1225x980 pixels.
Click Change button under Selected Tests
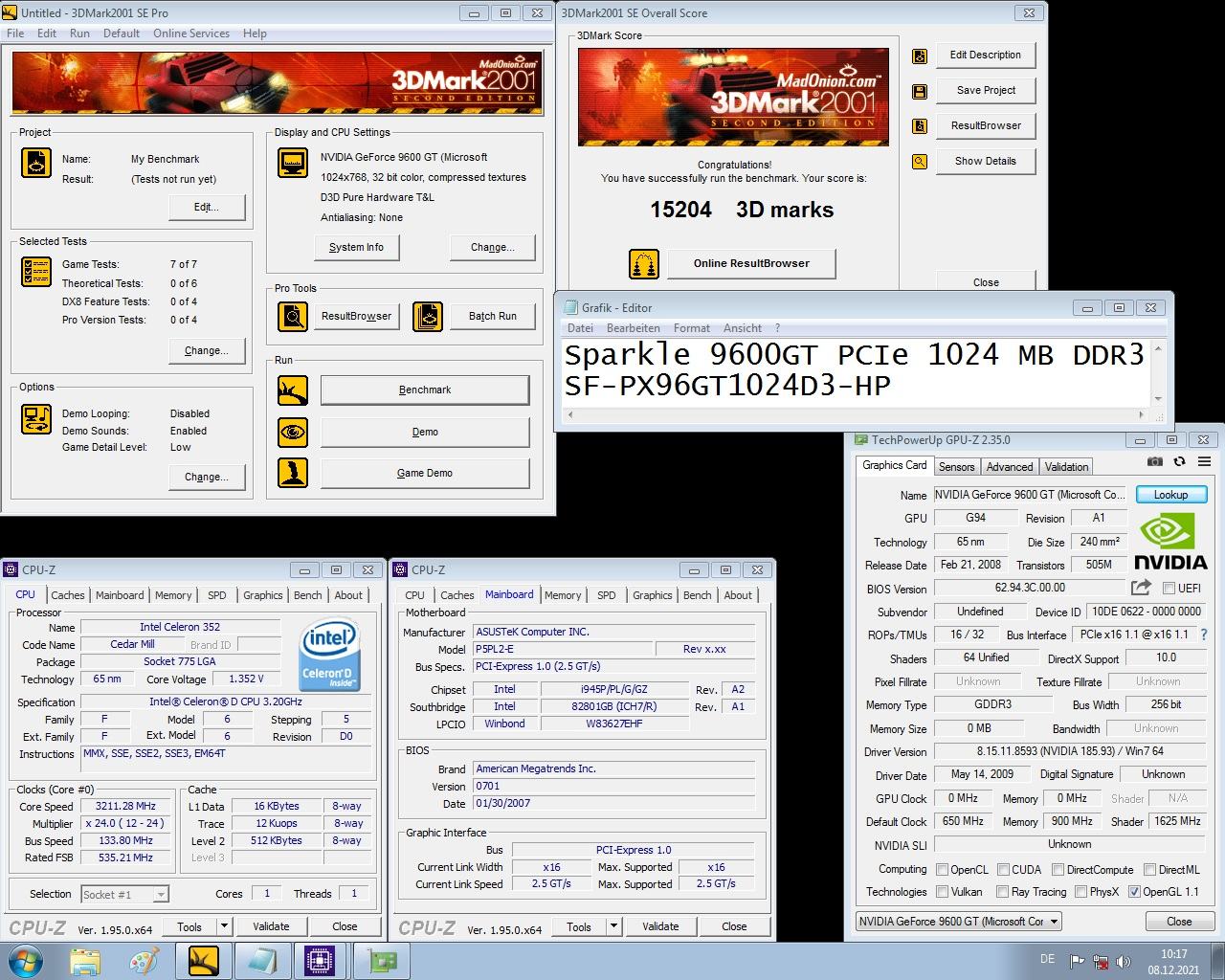(206, 350)
